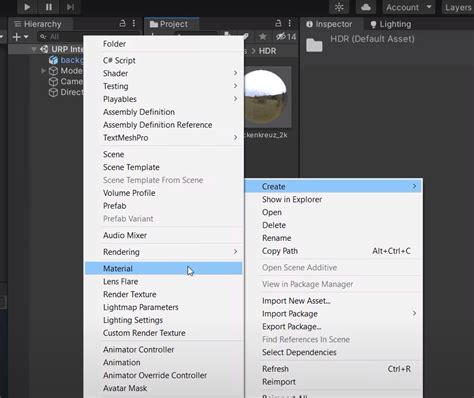
Task: Choose Copy Path option
Action: pos(333,251)
